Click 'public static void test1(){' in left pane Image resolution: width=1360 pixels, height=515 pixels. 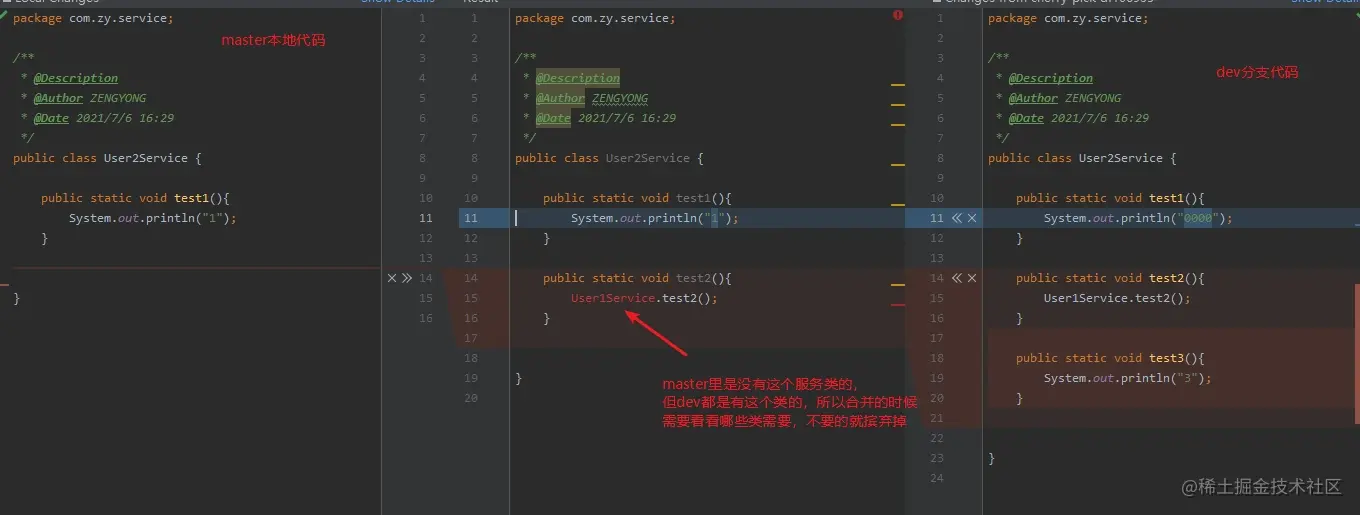pyautogui.click(x=135, y=198)
